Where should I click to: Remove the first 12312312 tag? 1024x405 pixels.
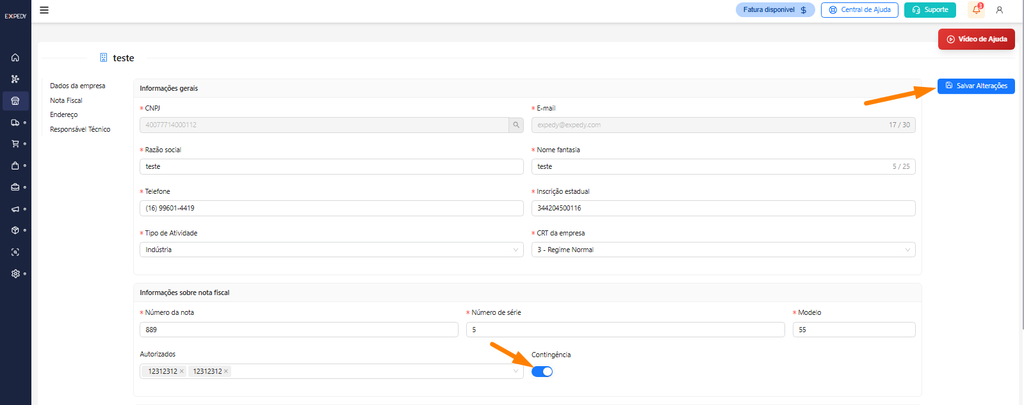pyautogui.click(x=182, y=371)
